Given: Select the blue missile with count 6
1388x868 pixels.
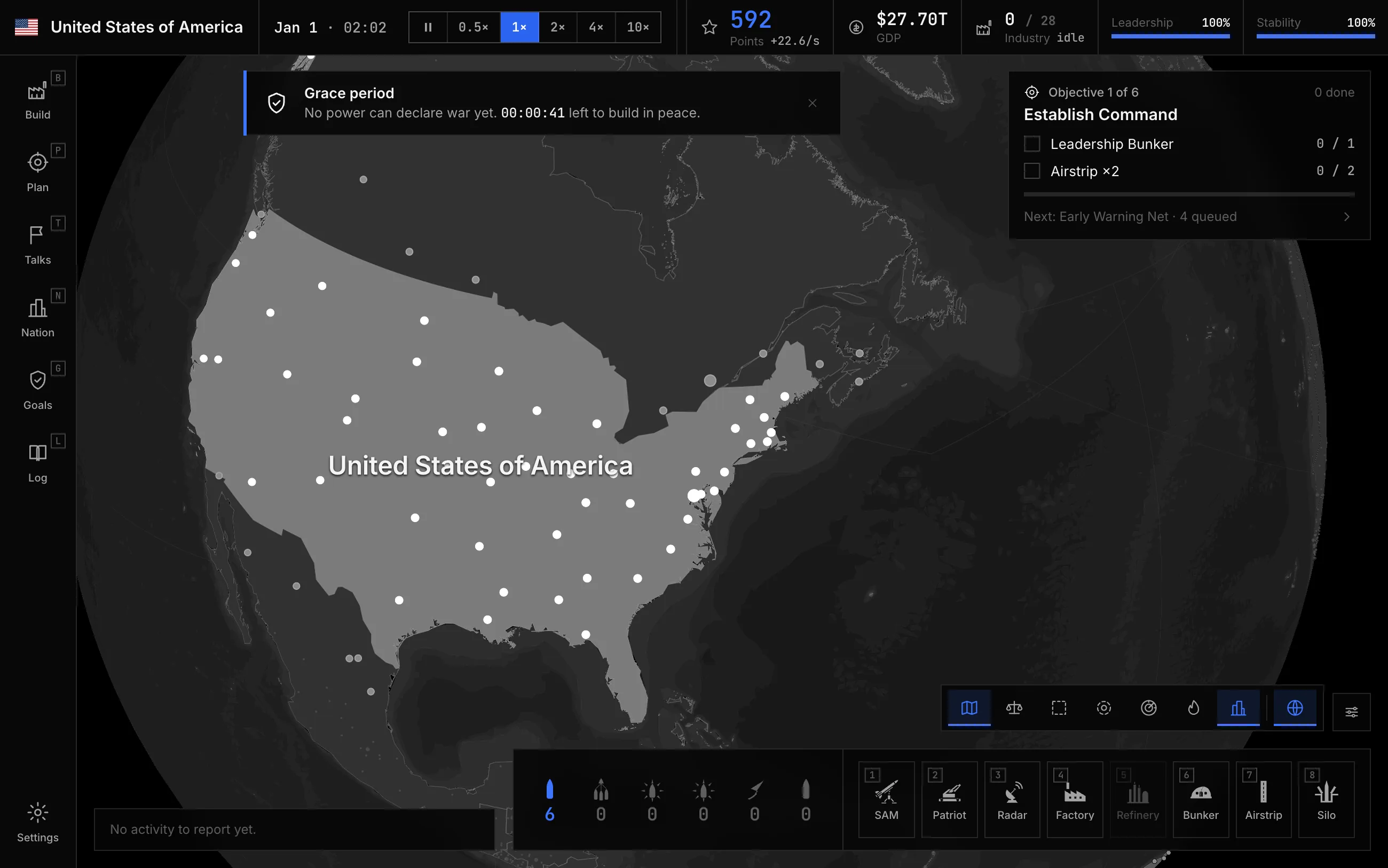Looking at the screenshot, I should coord(549,800).
